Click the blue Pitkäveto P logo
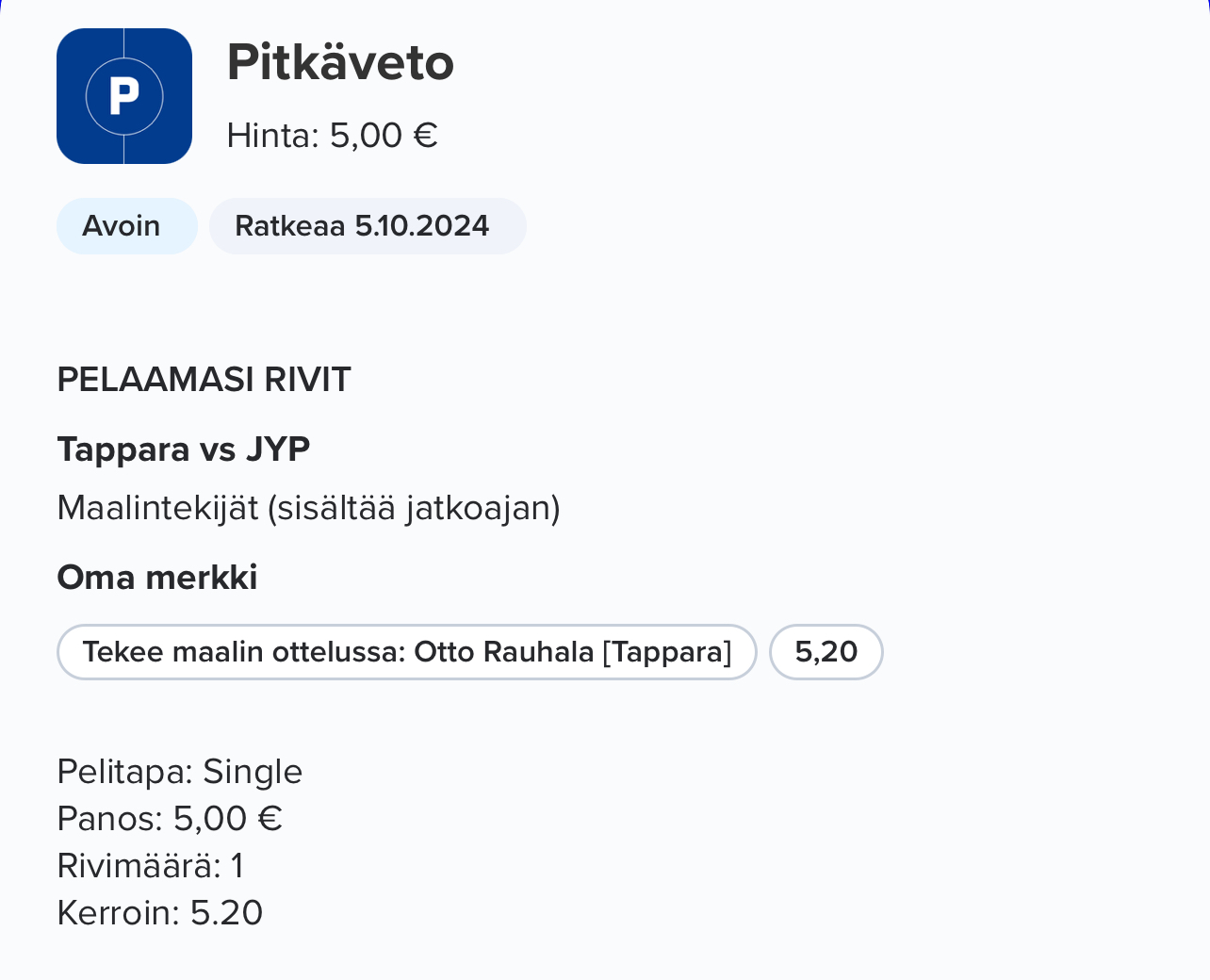 124,96
